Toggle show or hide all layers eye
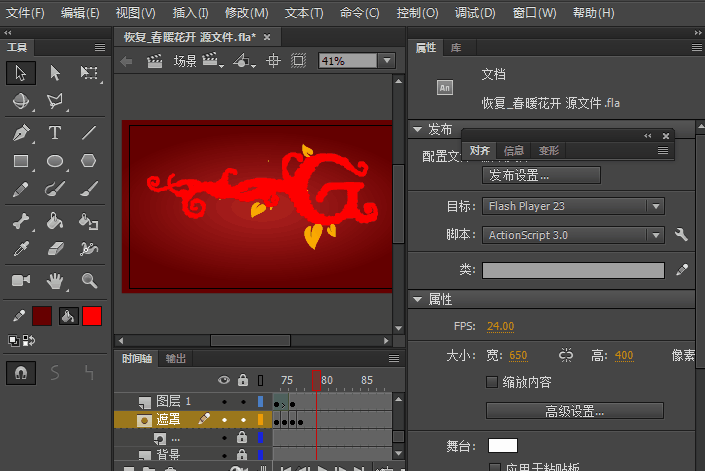Screen dimensions: 705x471 (x=224, y=381)
